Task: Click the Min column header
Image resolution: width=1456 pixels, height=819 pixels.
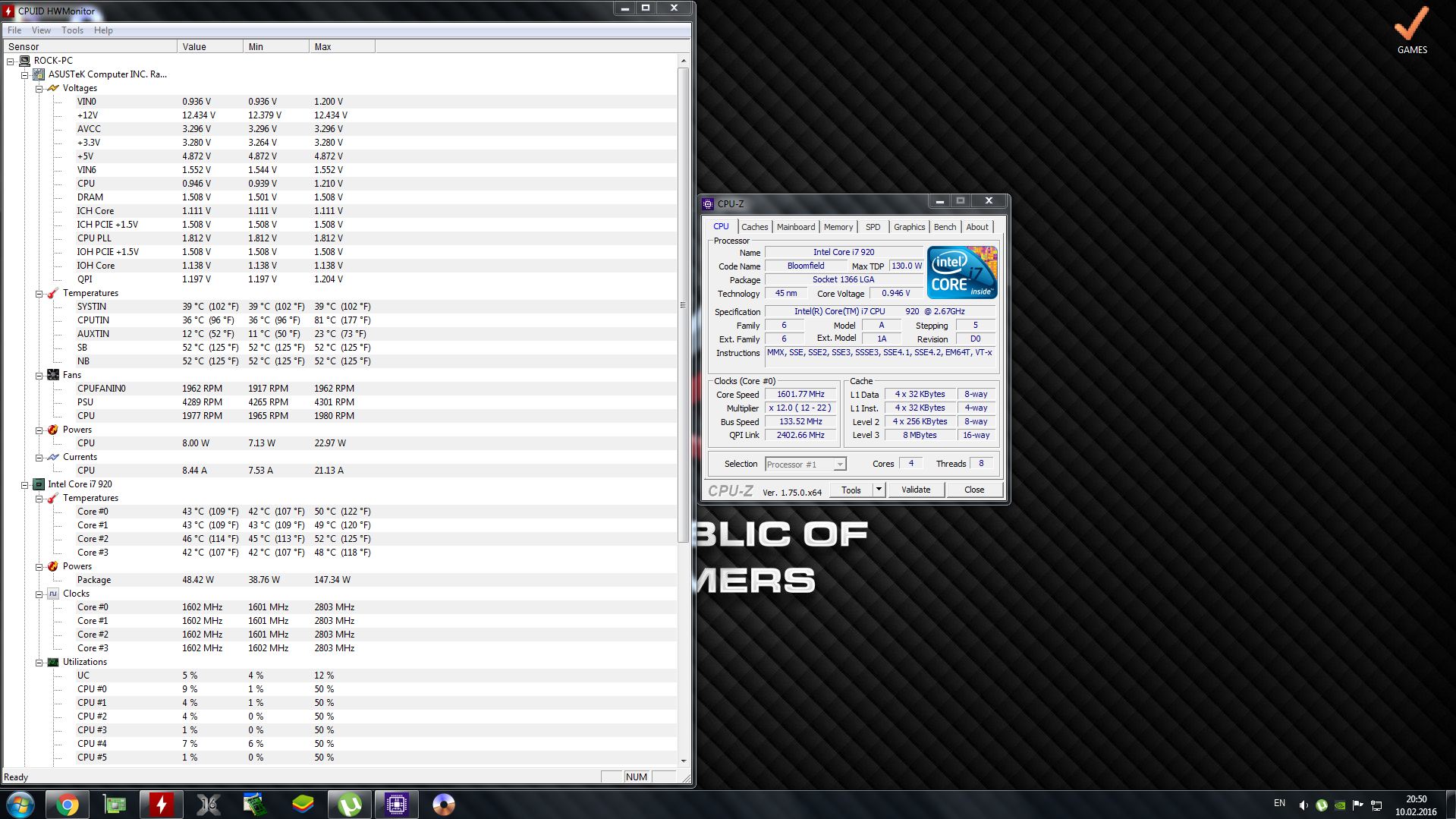Action: click(276, 46)
